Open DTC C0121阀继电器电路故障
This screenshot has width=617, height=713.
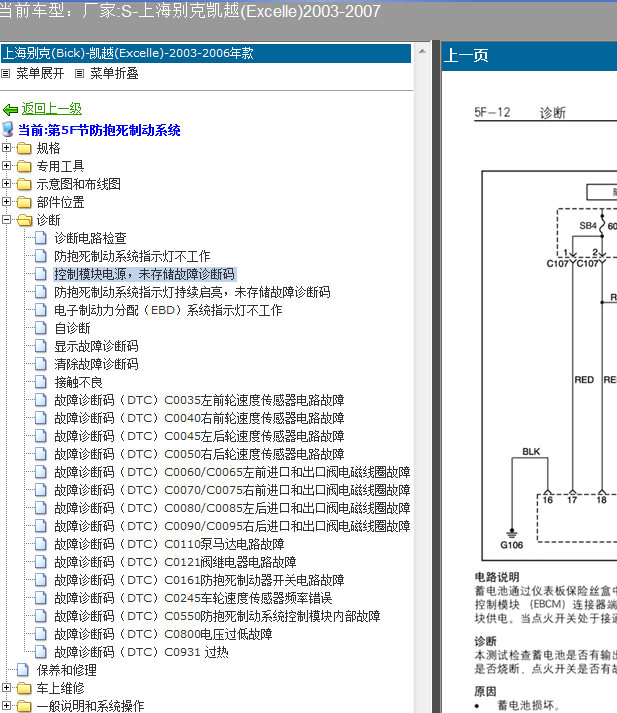coord(175,562)
